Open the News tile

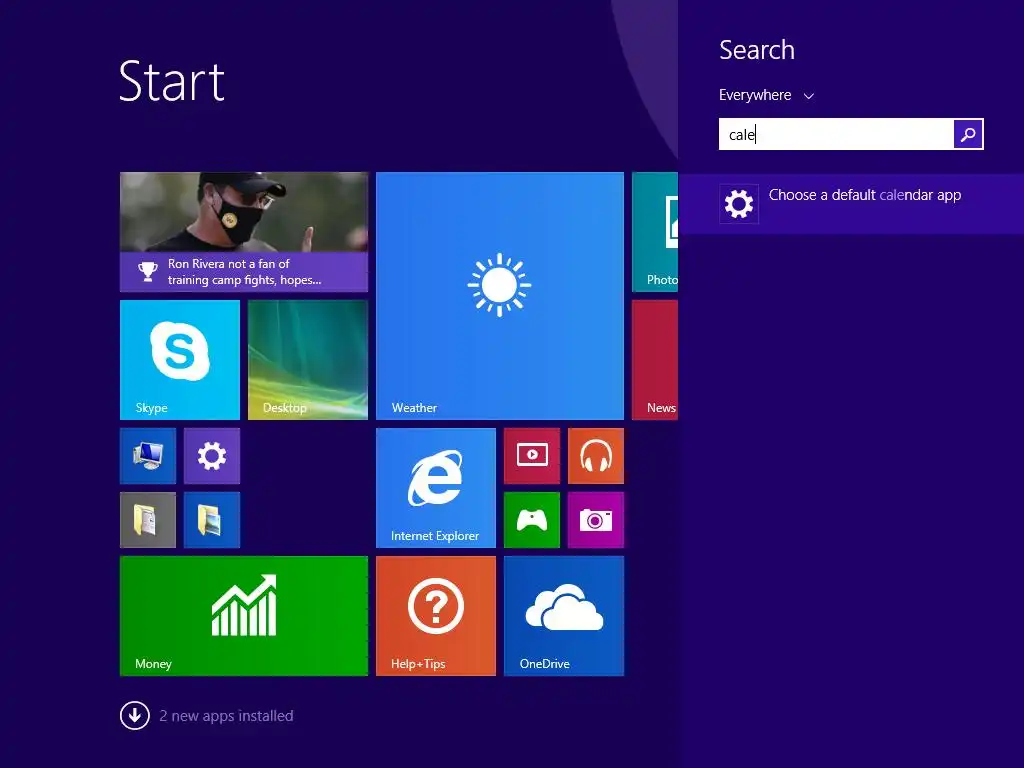pyautogui.click(x=655, y=360)
